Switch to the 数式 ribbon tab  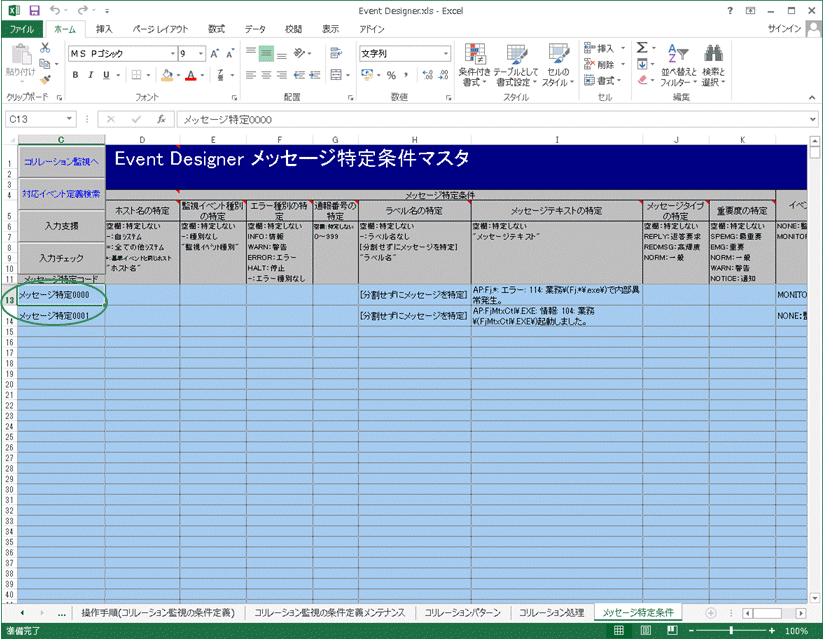[216, 29]
